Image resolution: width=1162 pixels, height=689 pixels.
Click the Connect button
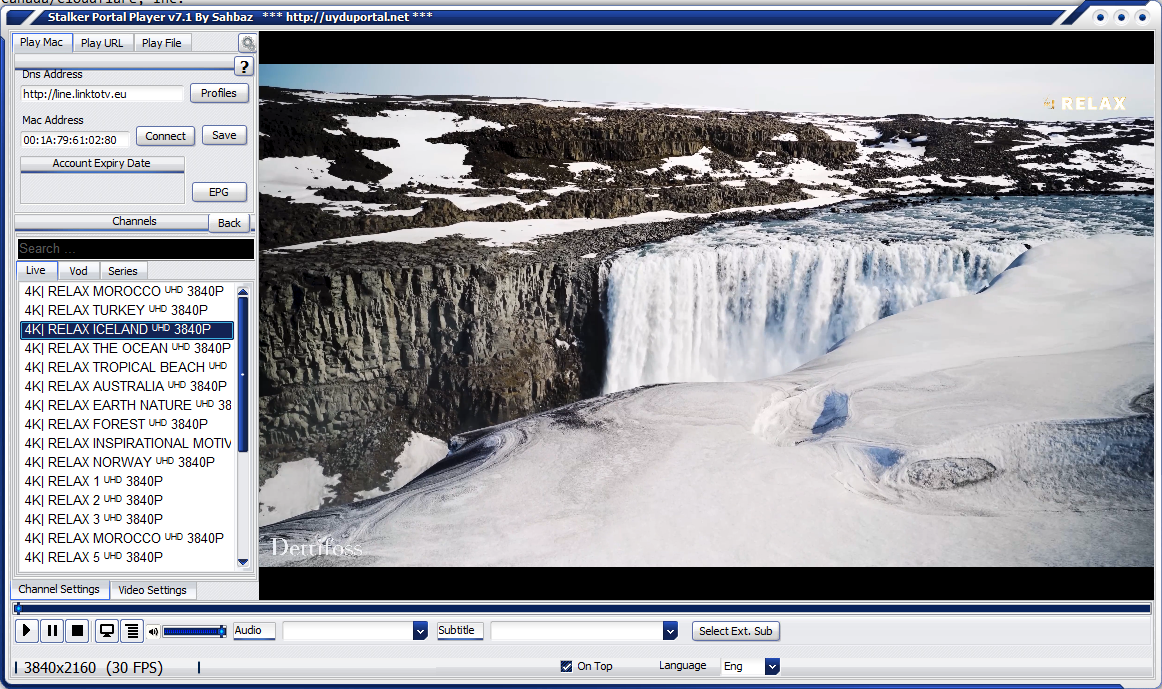165,136
